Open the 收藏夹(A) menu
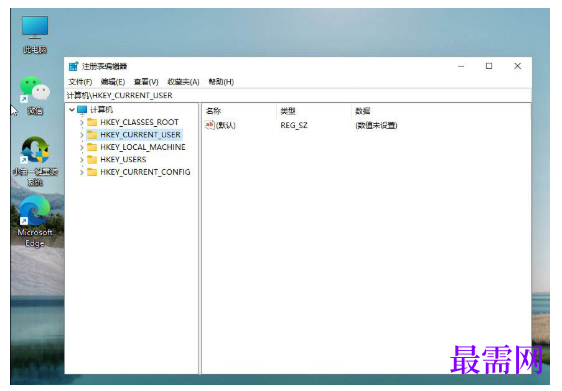The image size is (562, 391). pos(183,82)
